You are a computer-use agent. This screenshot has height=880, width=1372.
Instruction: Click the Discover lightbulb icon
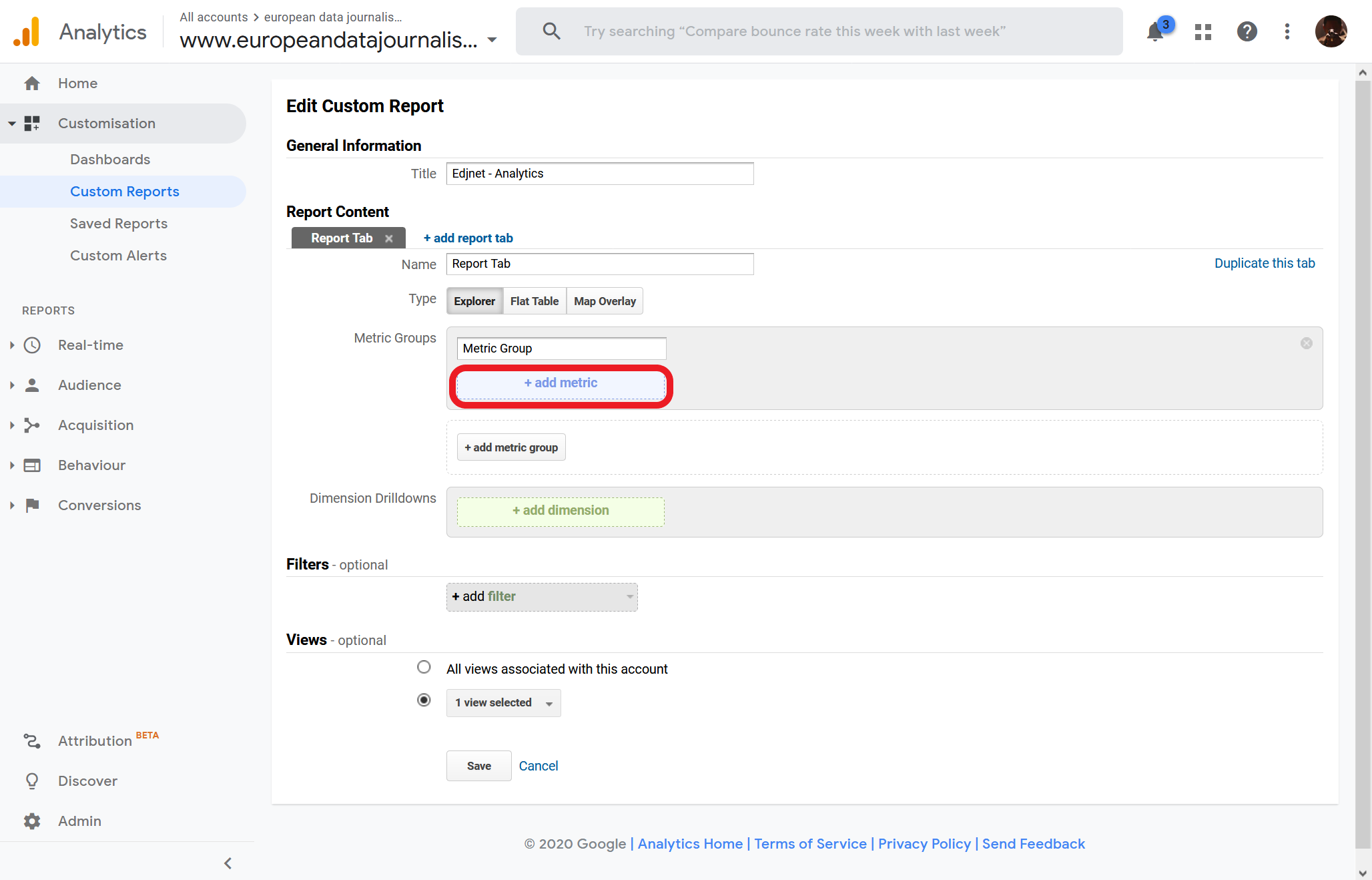click(x=32, y=781)
